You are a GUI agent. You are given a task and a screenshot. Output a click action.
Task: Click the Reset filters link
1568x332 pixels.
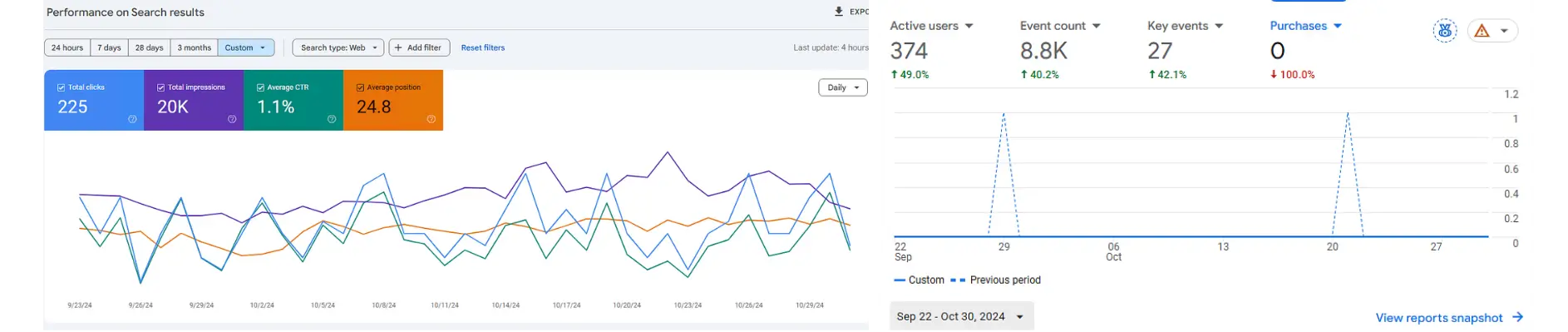(x=483, y=47)
